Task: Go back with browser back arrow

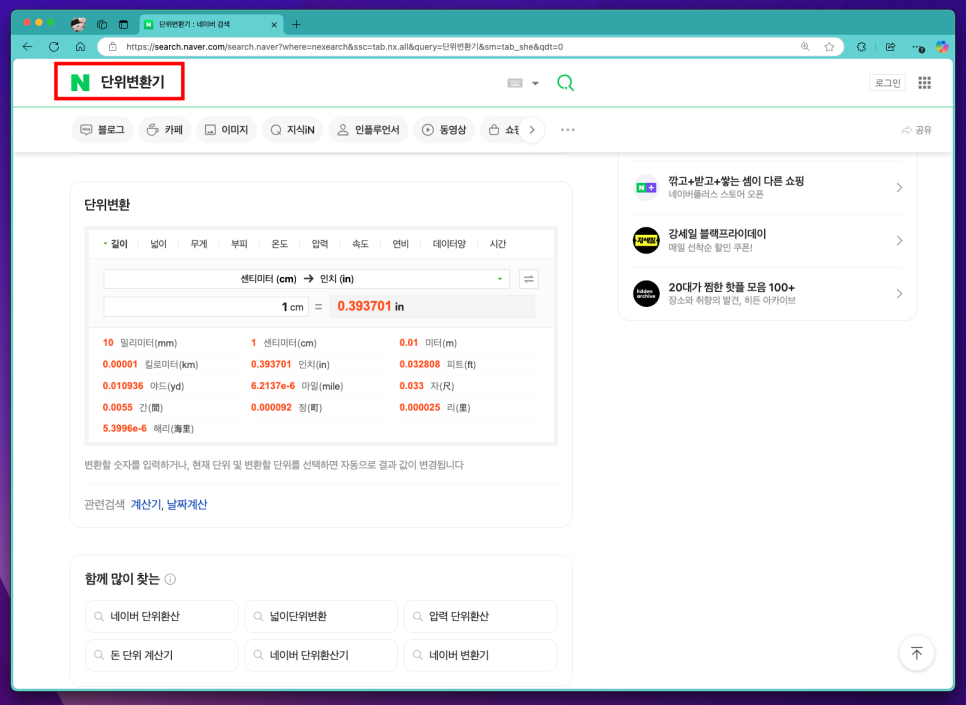Action: (x=27, y=47)
